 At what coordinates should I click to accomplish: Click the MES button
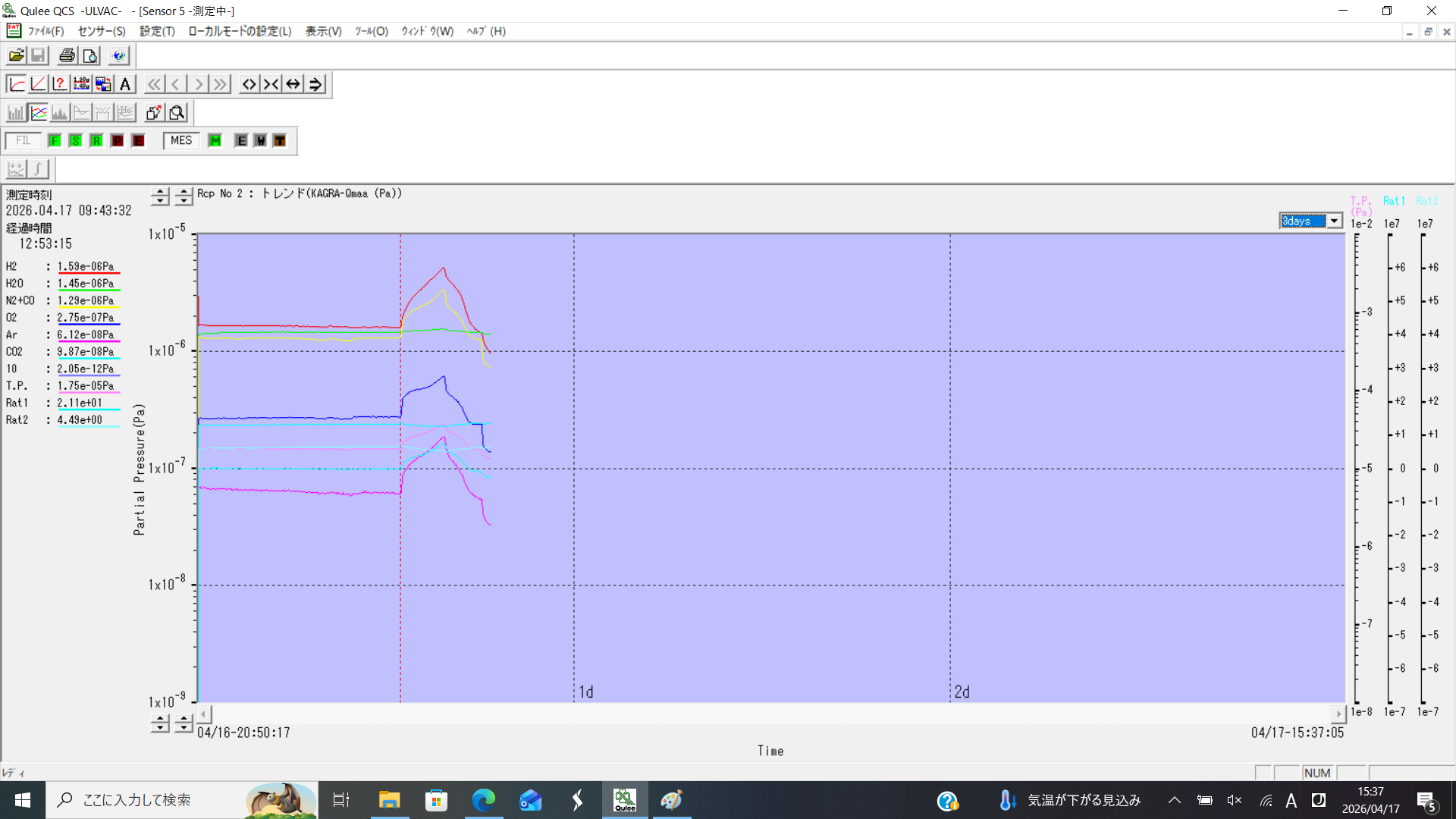(181, 141)
